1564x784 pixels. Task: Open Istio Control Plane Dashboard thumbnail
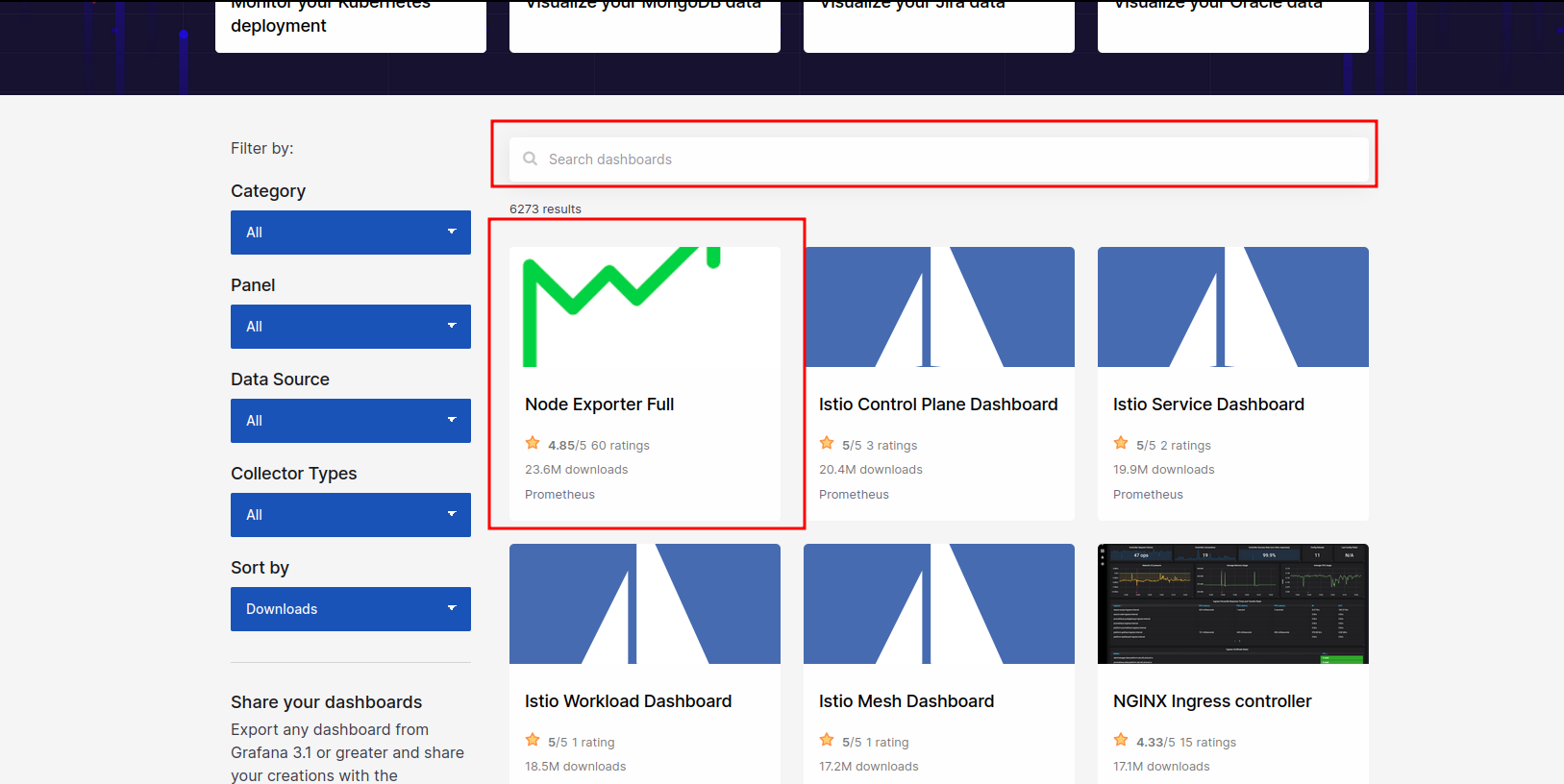coord(939,306)
